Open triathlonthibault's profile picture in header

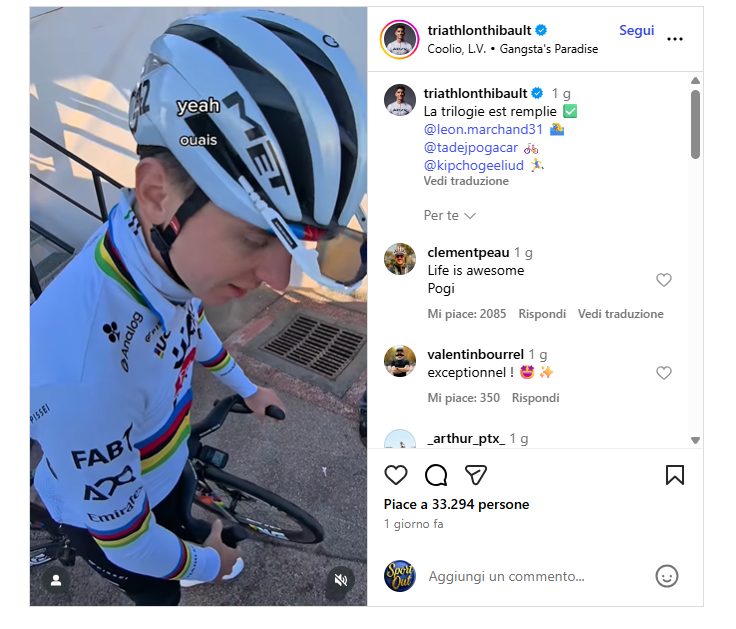coord(399,39)
